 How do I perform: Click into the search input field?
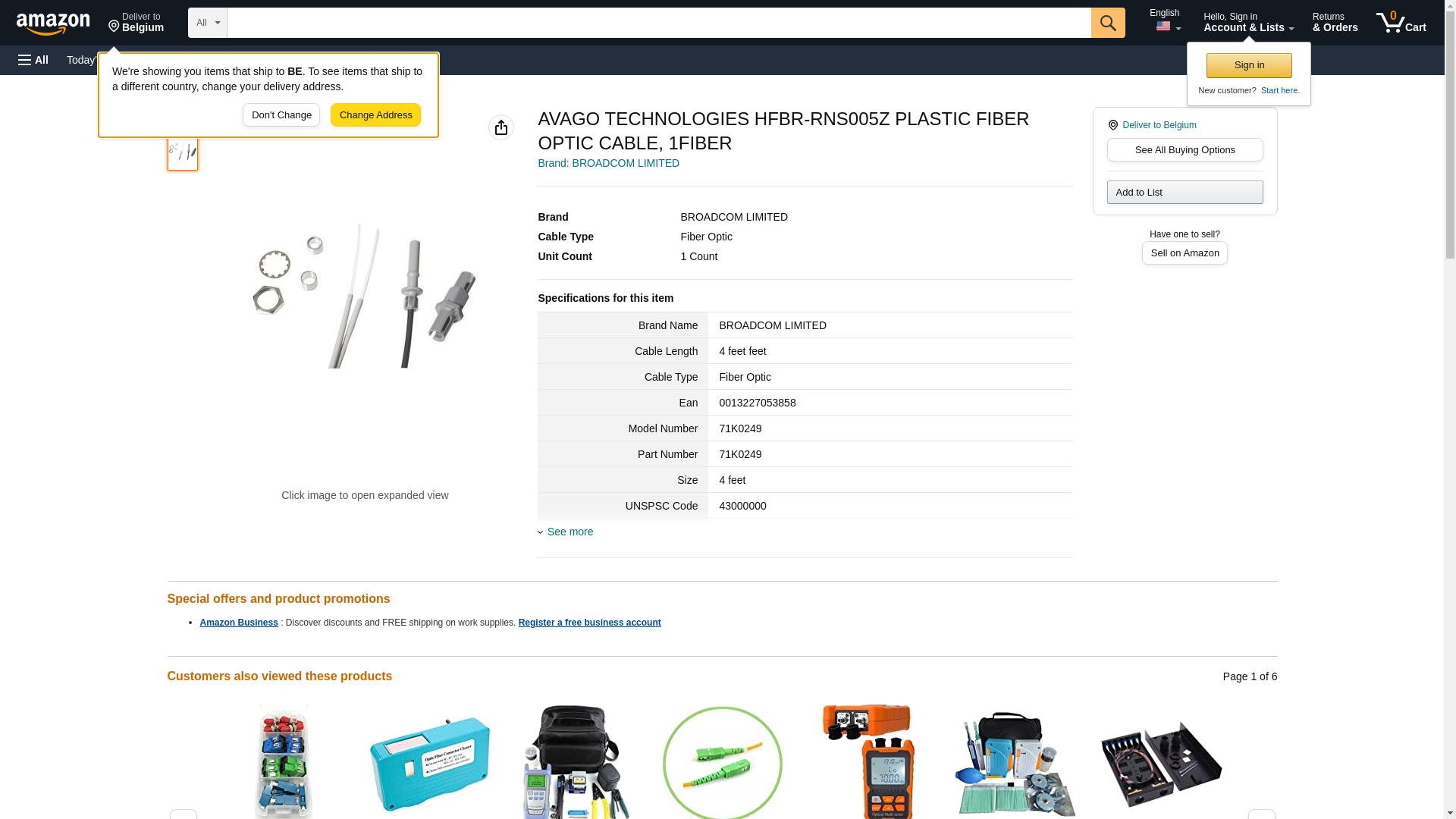point(659,23)
